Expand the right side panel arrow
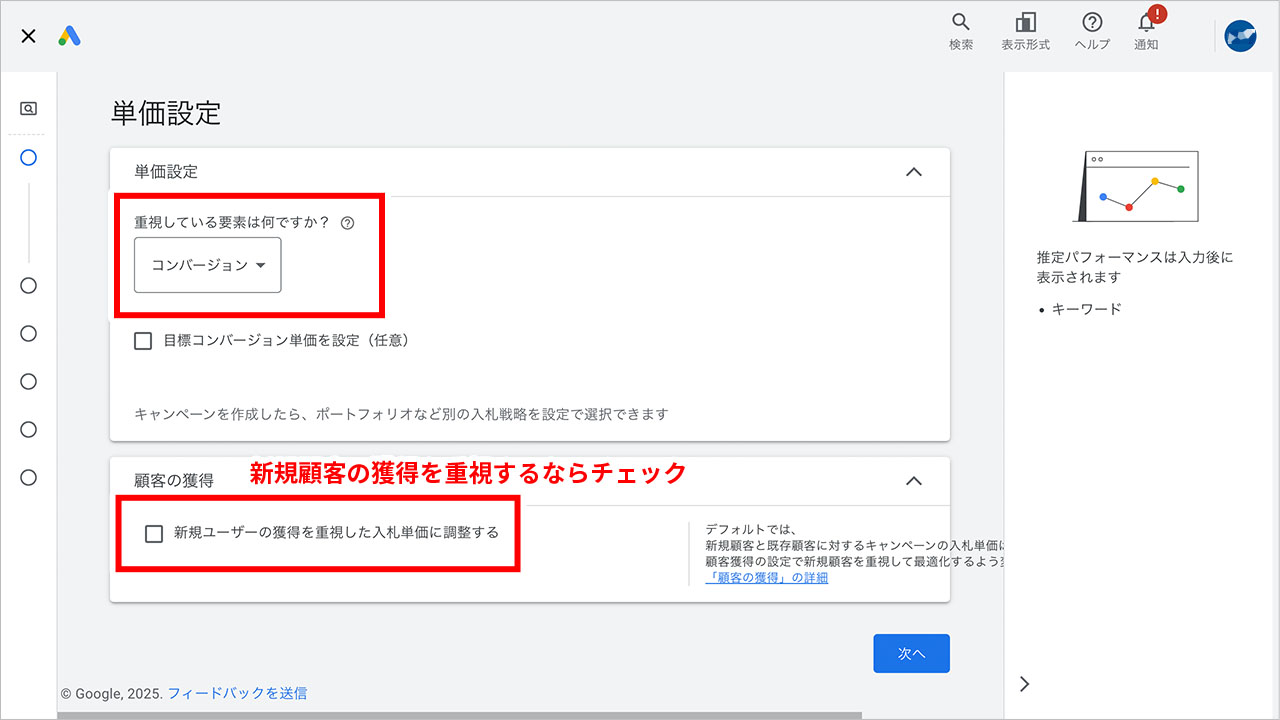Viewport: 1280px width, 720px height. point(1024,683)
